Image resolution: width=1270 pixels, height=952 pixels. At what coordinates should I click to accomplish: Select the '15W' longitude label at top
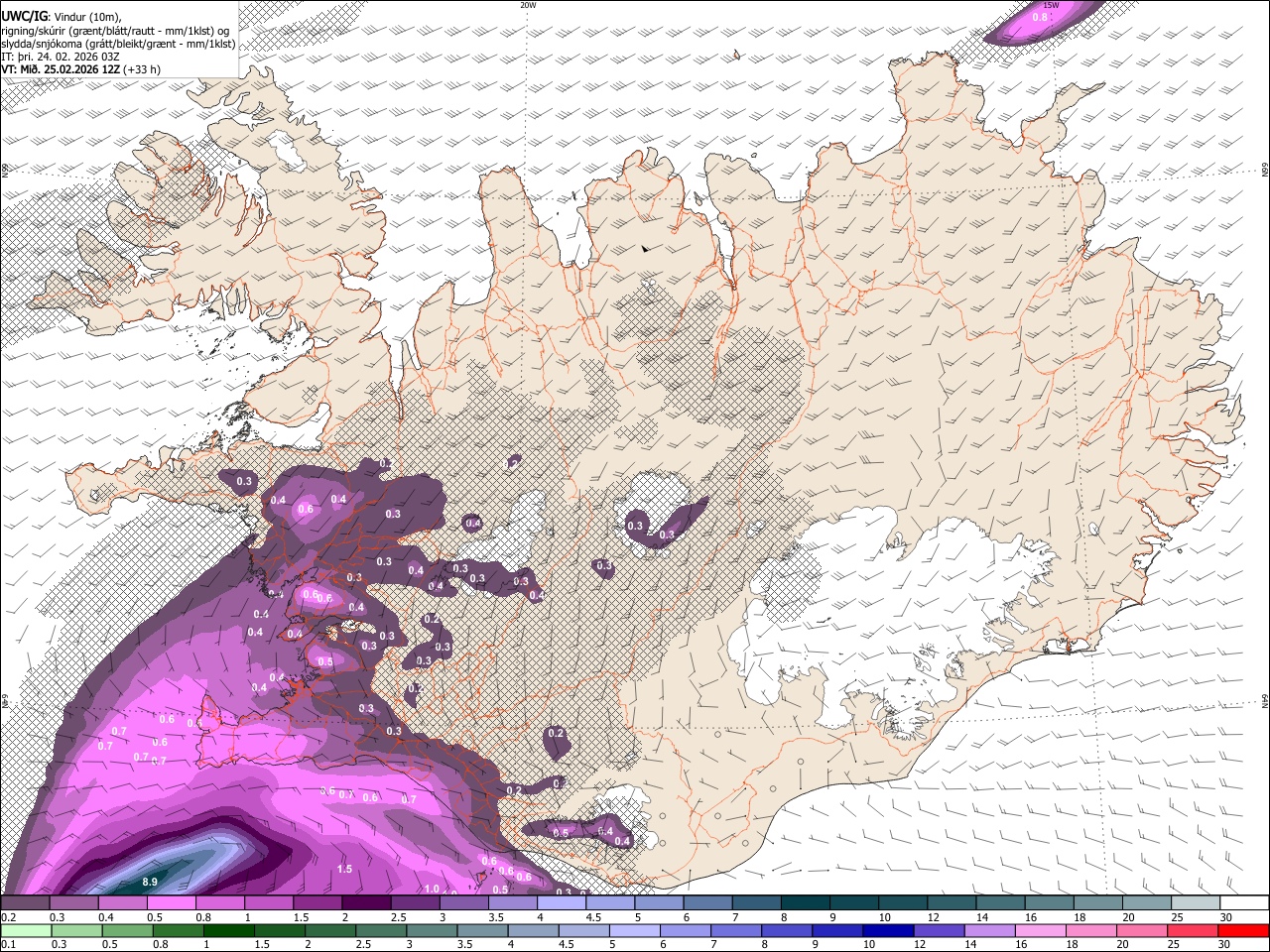(x=1051, y=5)
